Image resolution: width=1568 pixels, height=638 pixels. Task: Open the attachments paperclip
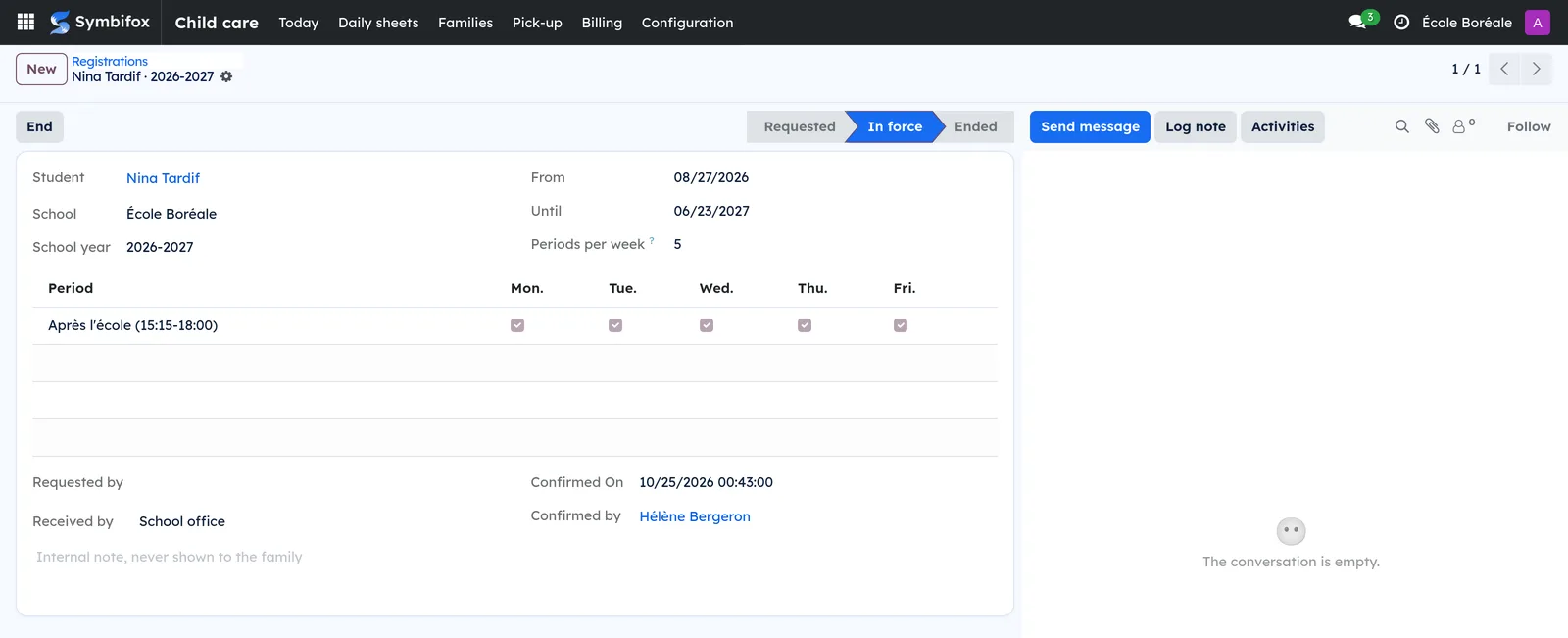click(x=1432, y=126)
